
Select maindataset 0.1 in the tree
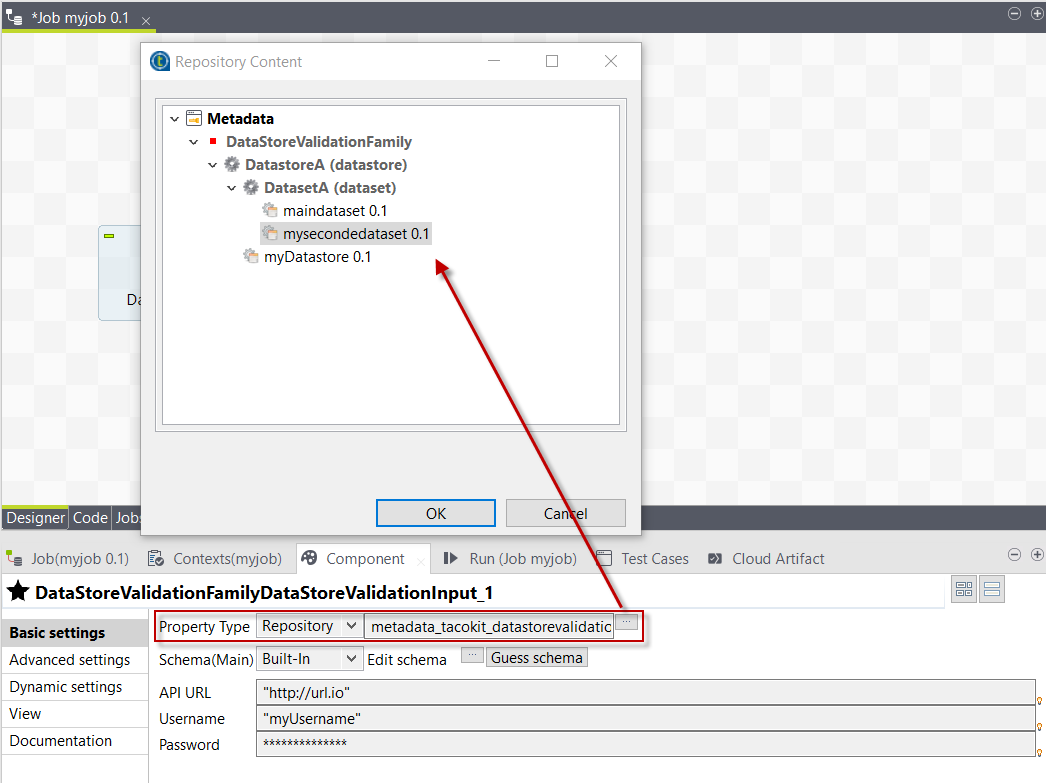click(334, 211)
